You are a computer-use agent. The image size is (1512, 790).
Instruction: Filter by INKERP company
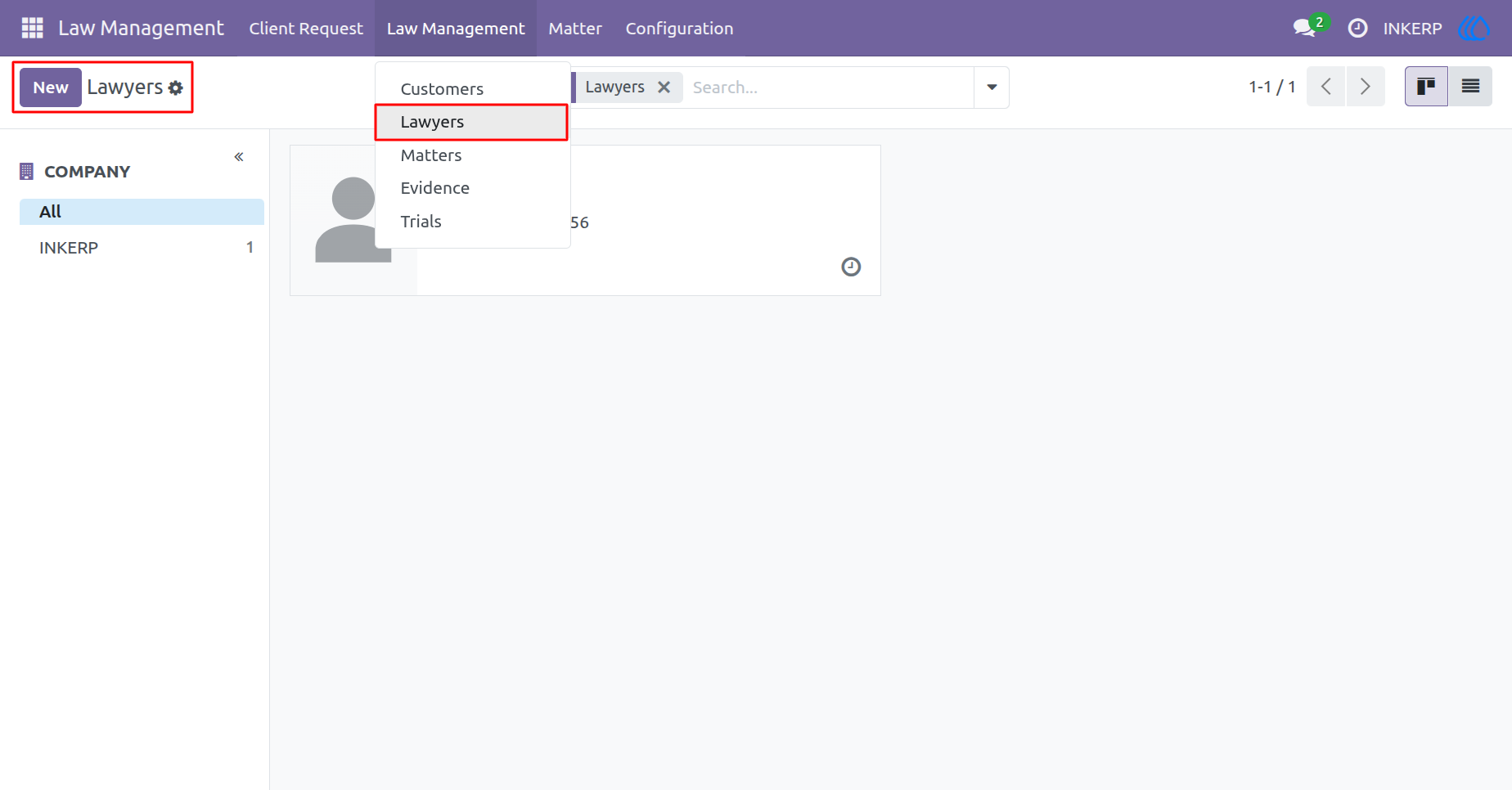tap(142, 248)
